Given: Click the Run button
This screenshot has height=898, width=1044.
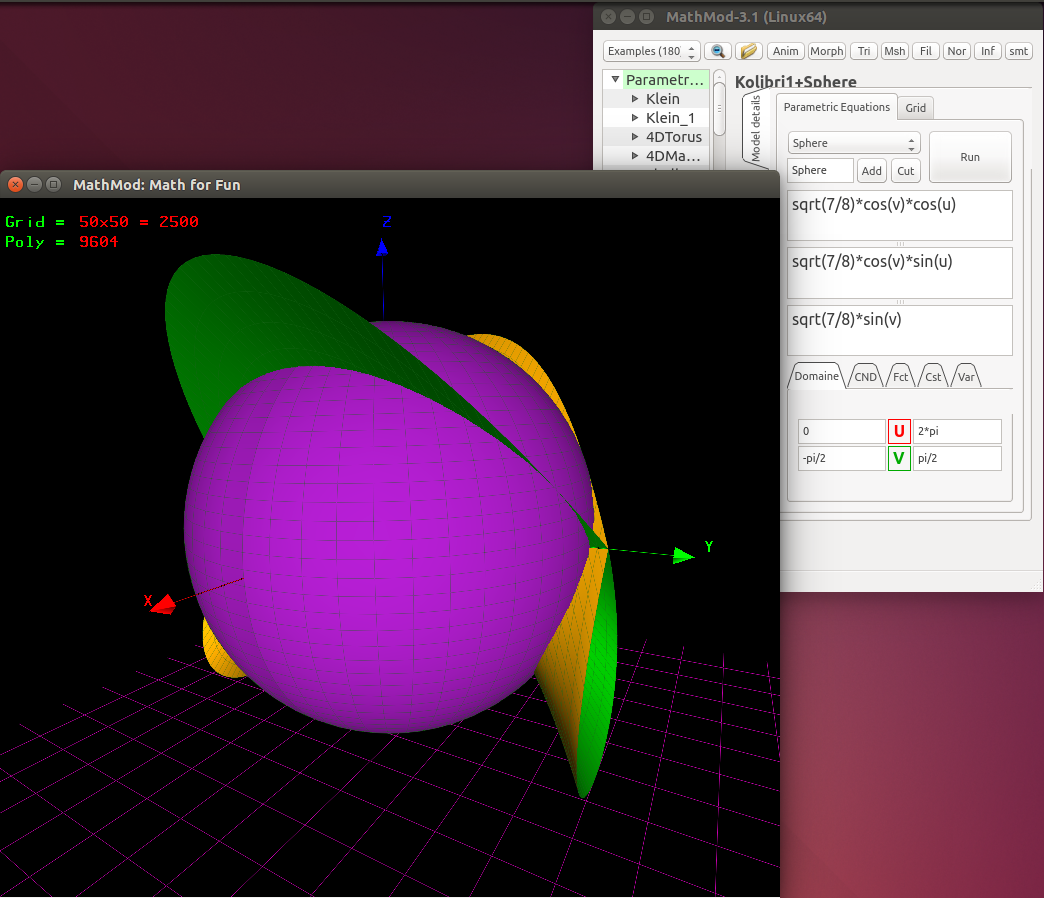Looking at the screenshot, I should pyautogui.click(x=970, y=157).
